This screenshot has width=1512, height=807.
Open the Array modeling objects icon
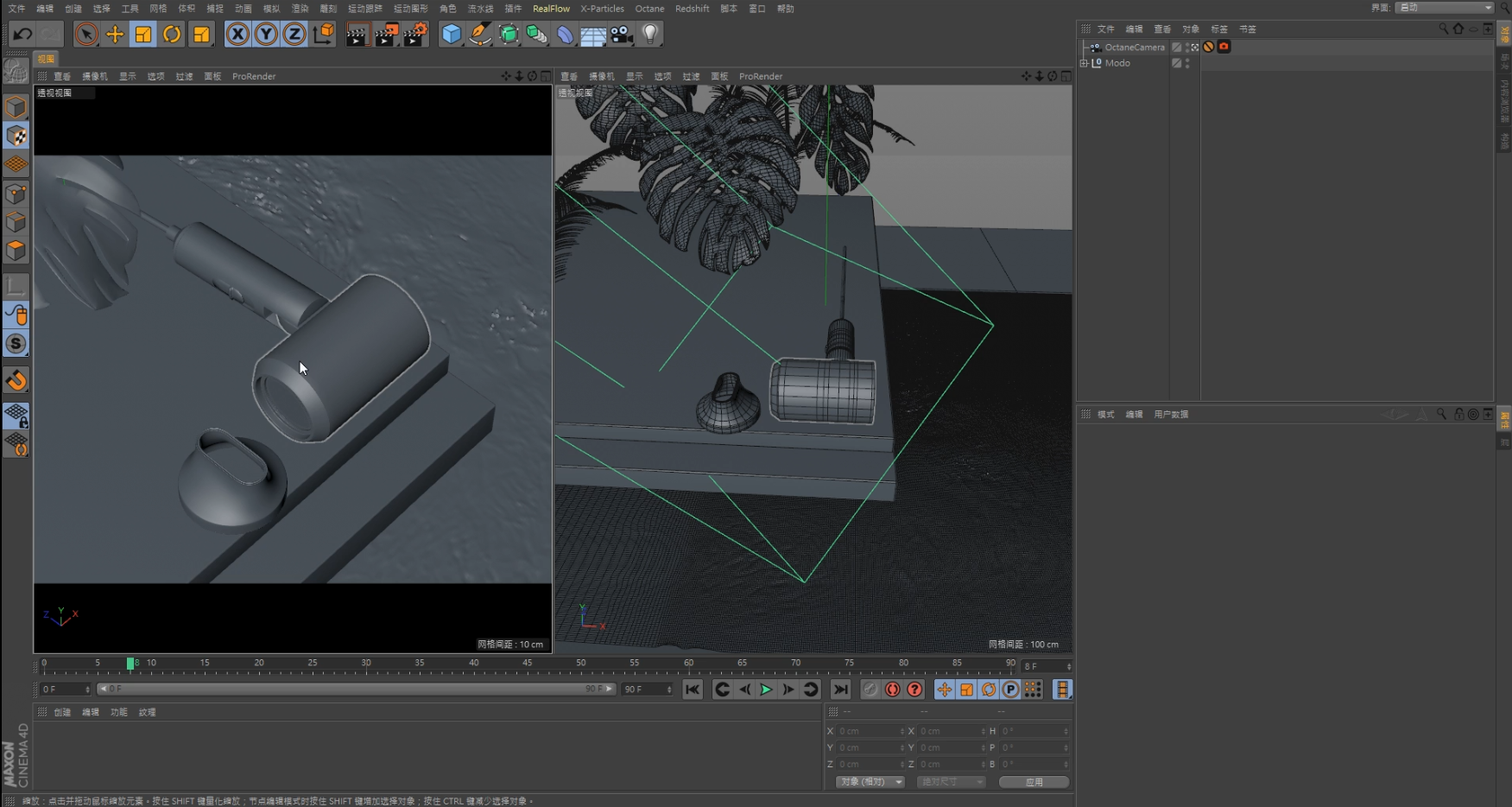[x=536, y=35]
